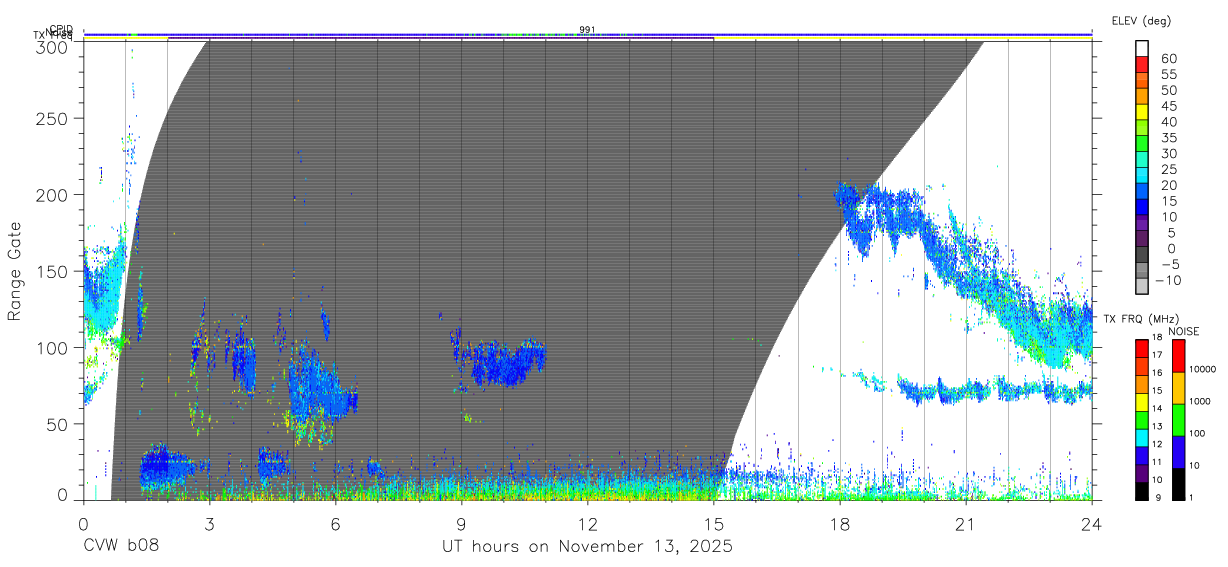Viewport: 1228px width, 567px height.
Task: Pick the white top cell of ELEV colorbar
Action: coord(1143,48)
